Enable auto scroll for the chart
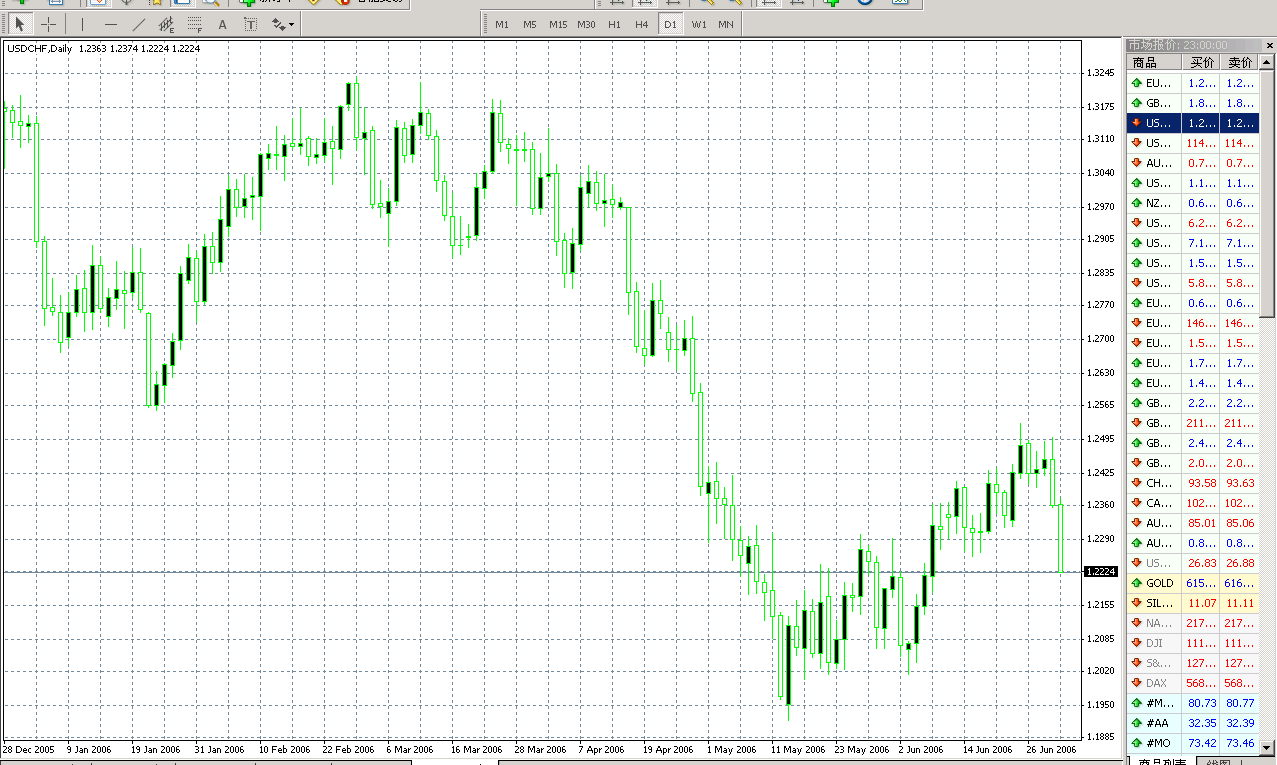This screenshot has width=1277, height=765. coord(769,5)
